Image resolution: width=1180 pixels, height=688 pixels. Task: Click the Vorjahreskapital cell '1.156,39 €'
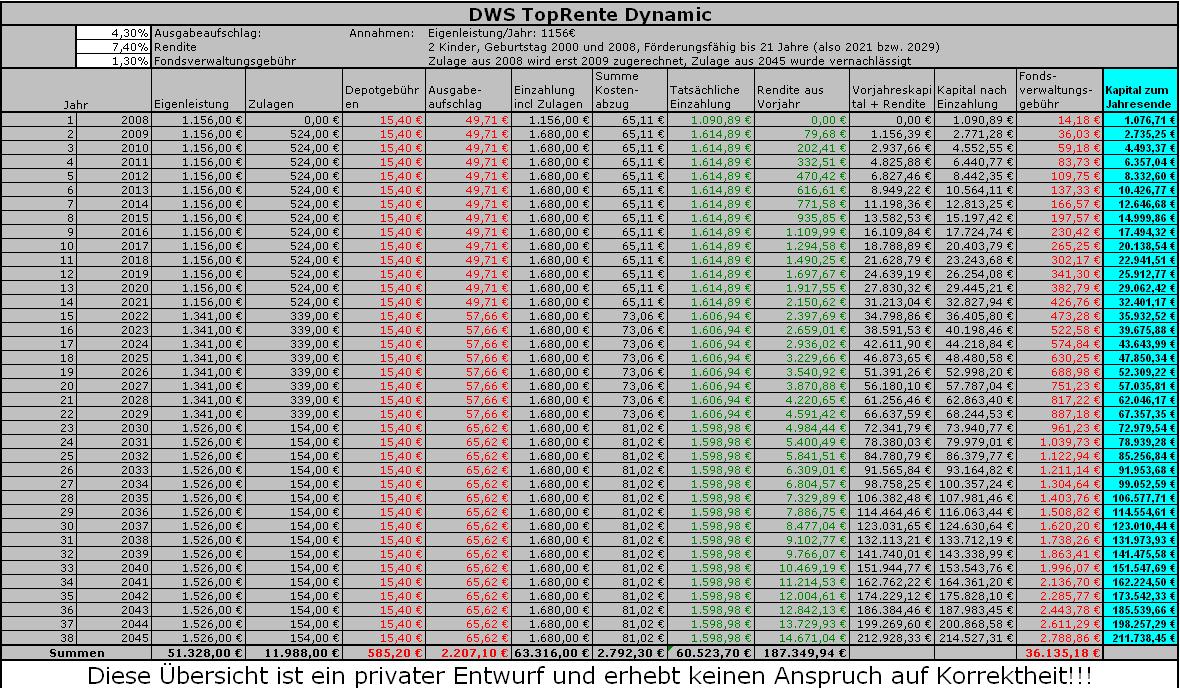(x=893, y=134)
